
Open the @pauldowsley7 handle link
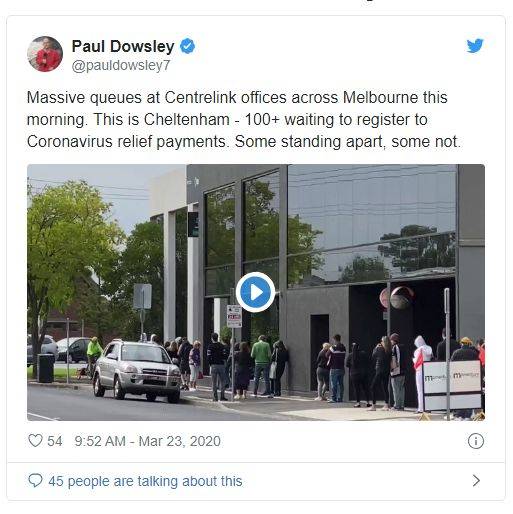pyautogui.click(x=121, y=65)
